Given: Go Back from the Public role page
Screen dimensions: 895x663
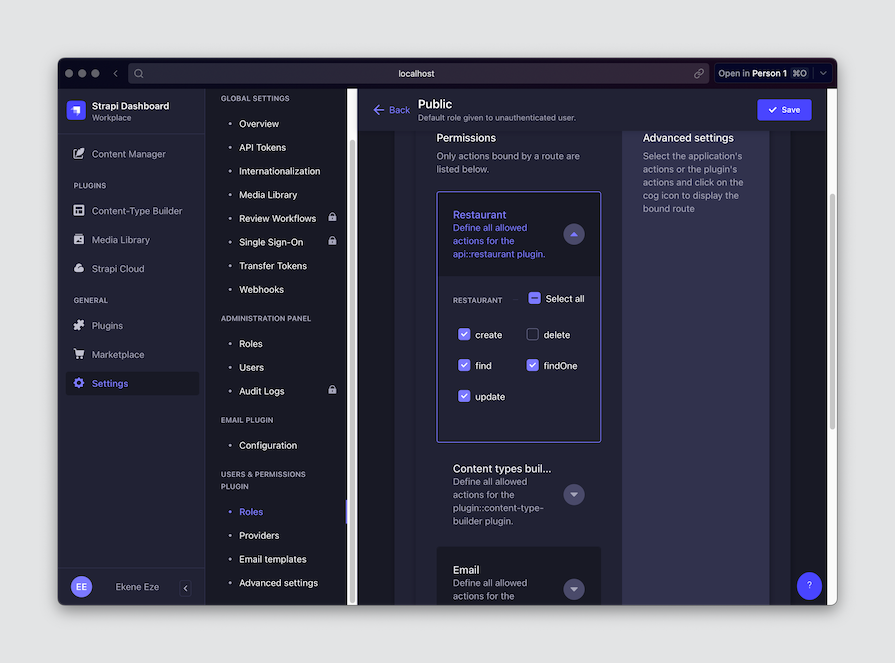Looking at the screenshot, I should pyautogui.click(x=390, y=110).
